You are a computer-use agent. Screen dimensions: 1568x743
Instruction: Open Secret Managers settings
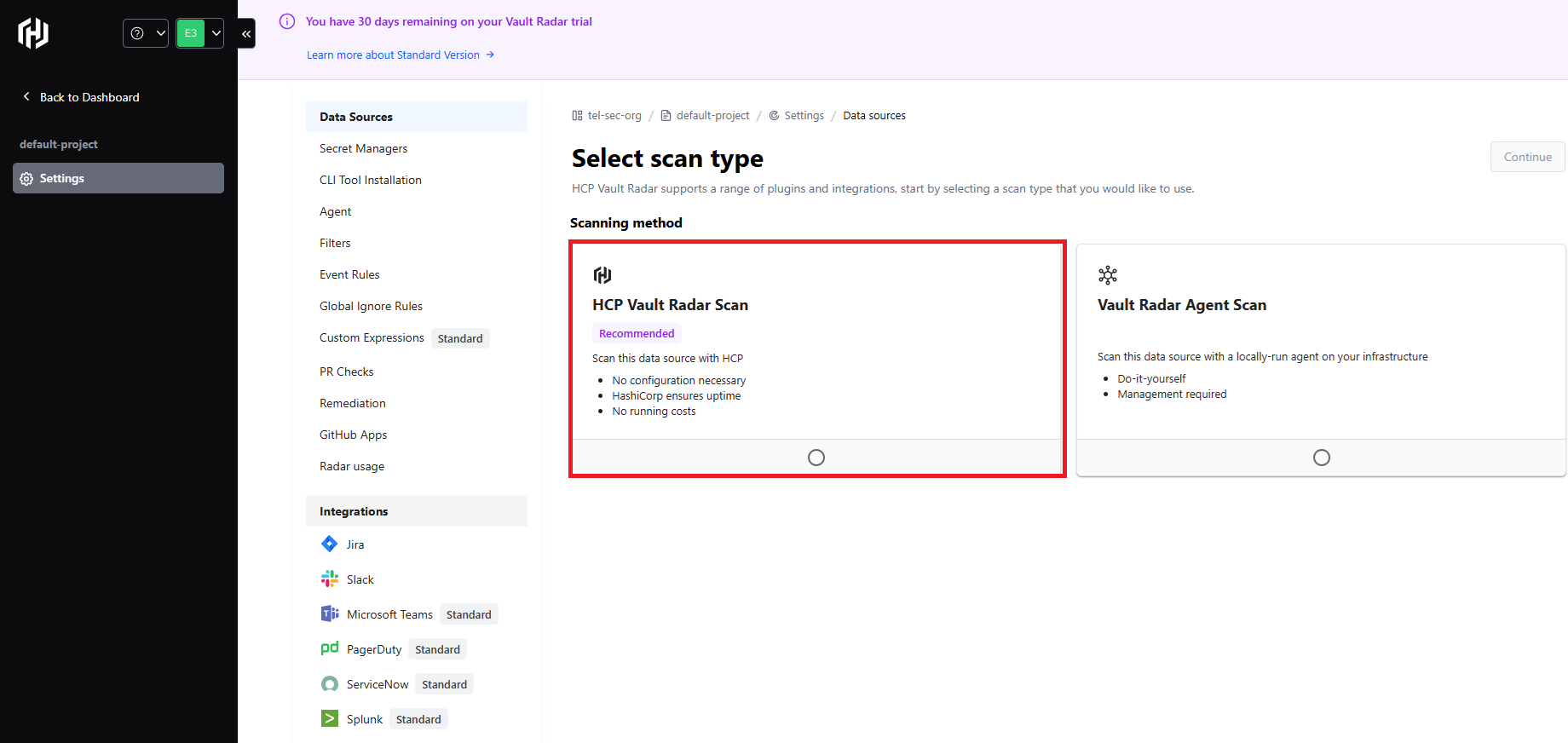[x=363, y=148]
